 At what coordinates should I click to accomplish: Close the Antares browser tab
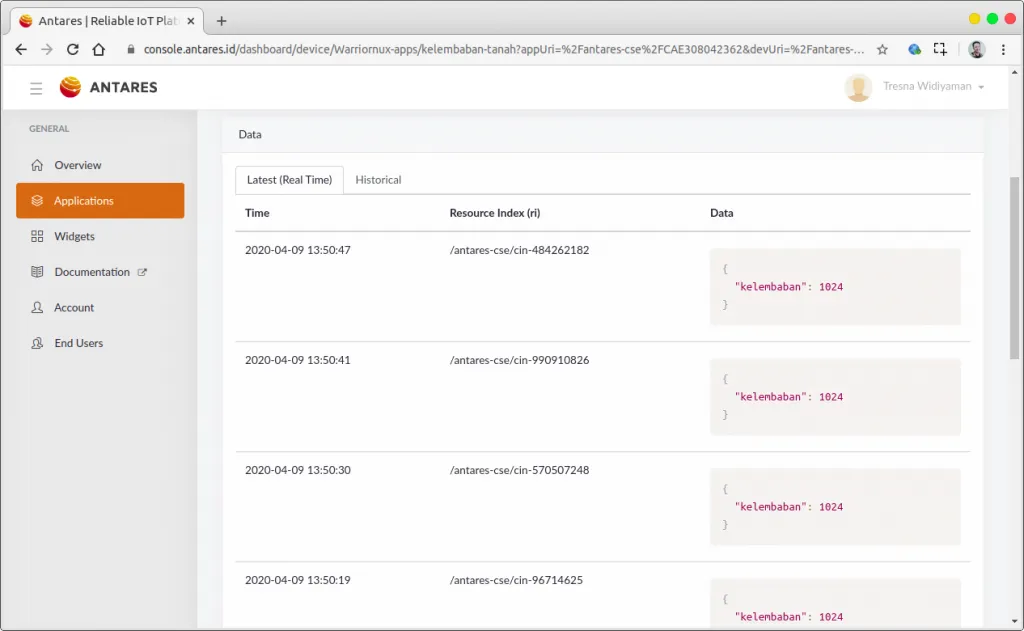point(191,21)
